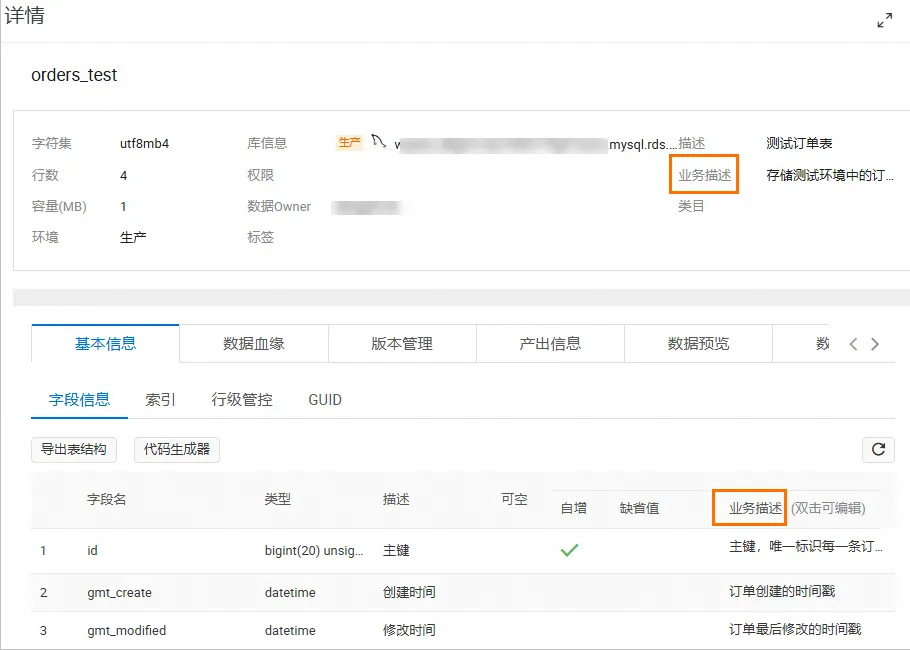Click the 字段名 column header
Viewport: 910px width, 650px height.
tap(107, 499)
